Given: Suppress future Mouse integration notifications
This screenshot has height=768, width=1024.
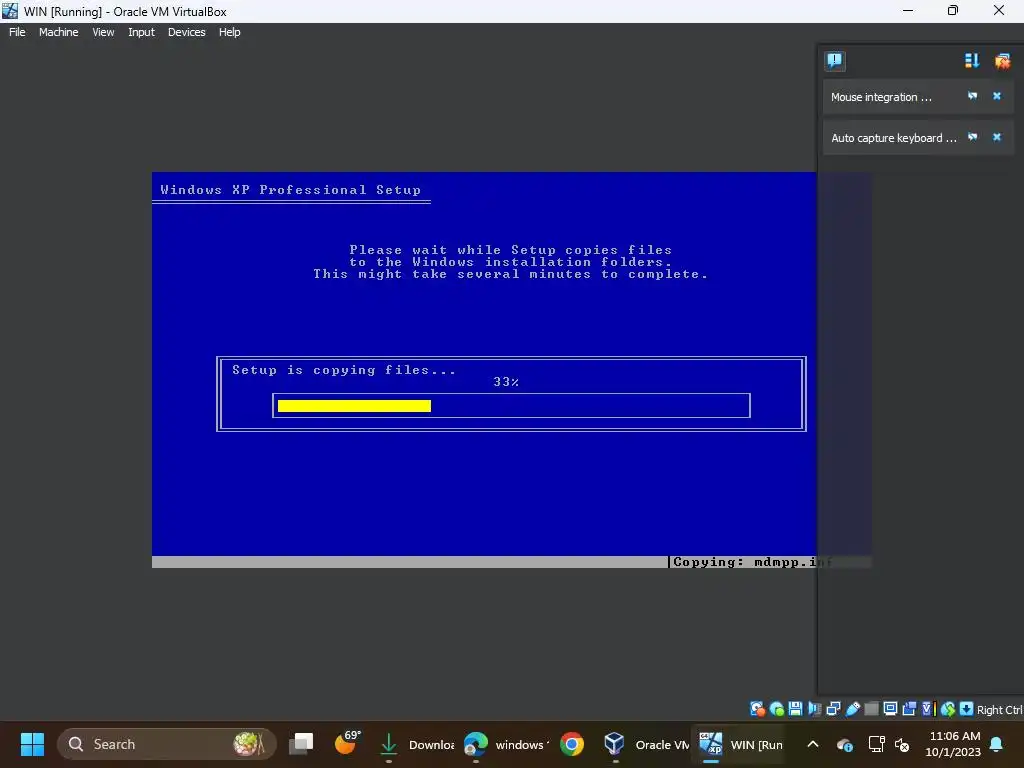Looking at the screenshot, I should 972,96.
